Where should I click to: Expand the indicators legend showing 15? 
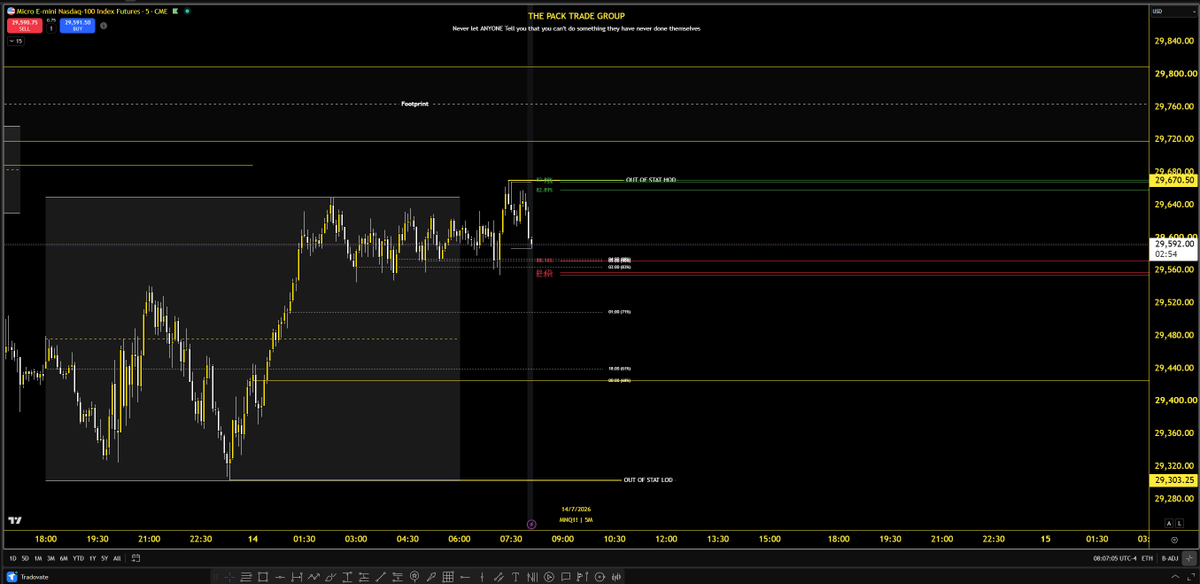pos(16,41)
